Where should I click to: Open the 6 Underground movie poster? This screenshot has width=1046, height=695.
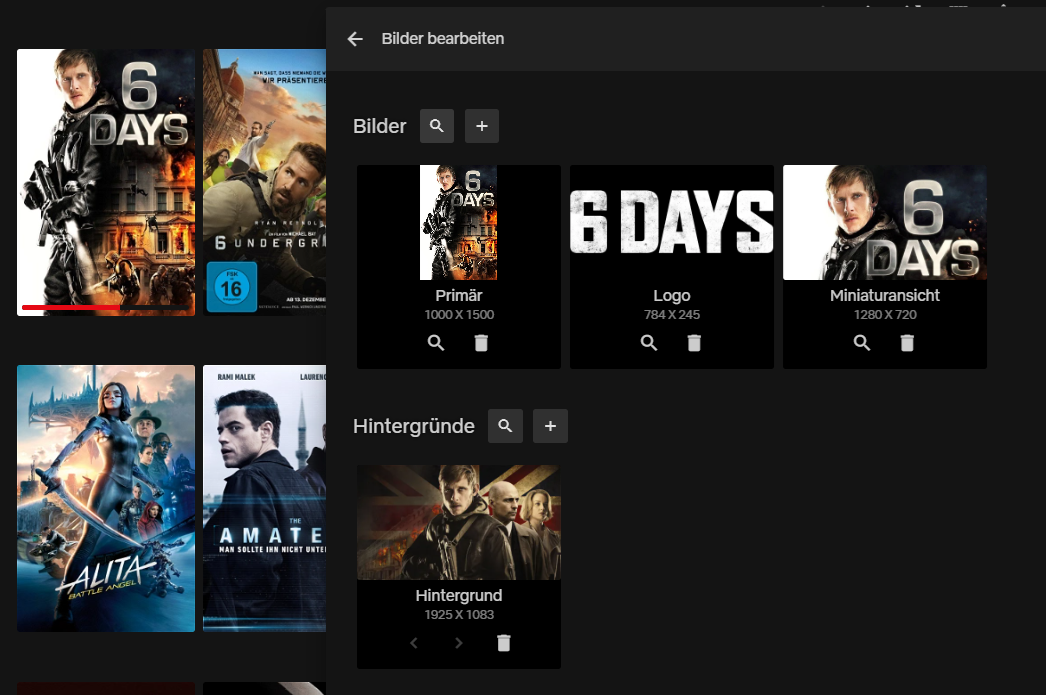(265, 180)
